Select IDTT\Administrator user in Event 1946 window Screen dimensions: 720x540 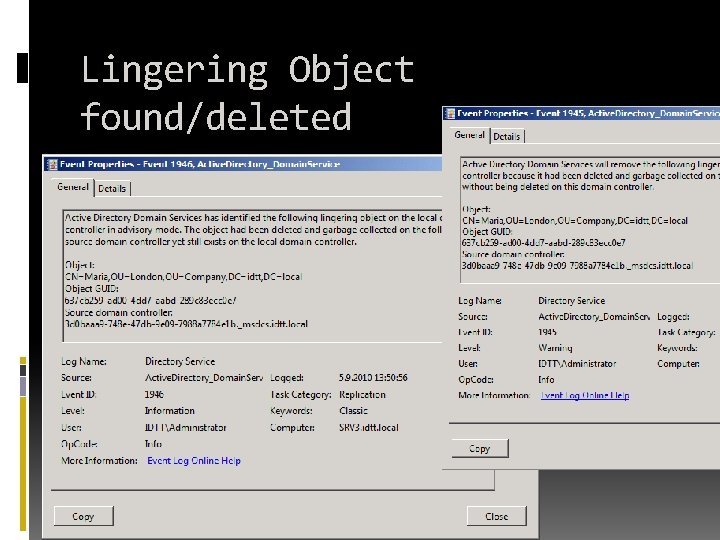tap(186, 428)
